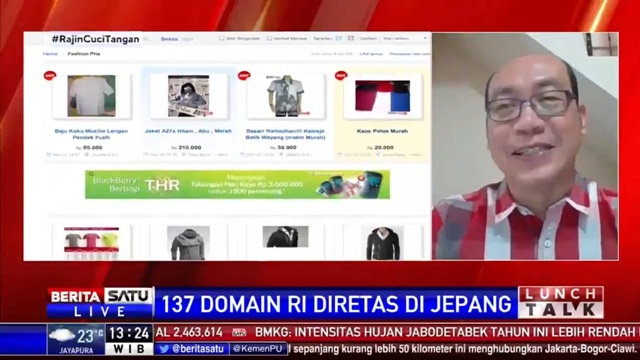Click the Berita Satu Live logo
Image resolution: width=640 pixels, height=360 pixels.
tap(100, 303)
